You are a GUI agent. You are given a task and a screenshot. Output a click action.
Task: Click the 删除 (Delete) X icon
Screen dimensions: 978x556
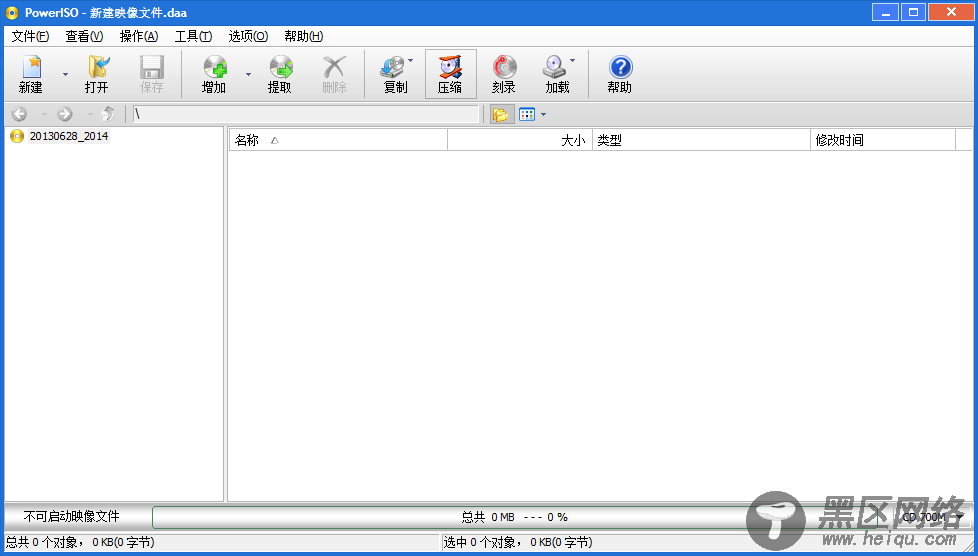(x=334, y=67)
